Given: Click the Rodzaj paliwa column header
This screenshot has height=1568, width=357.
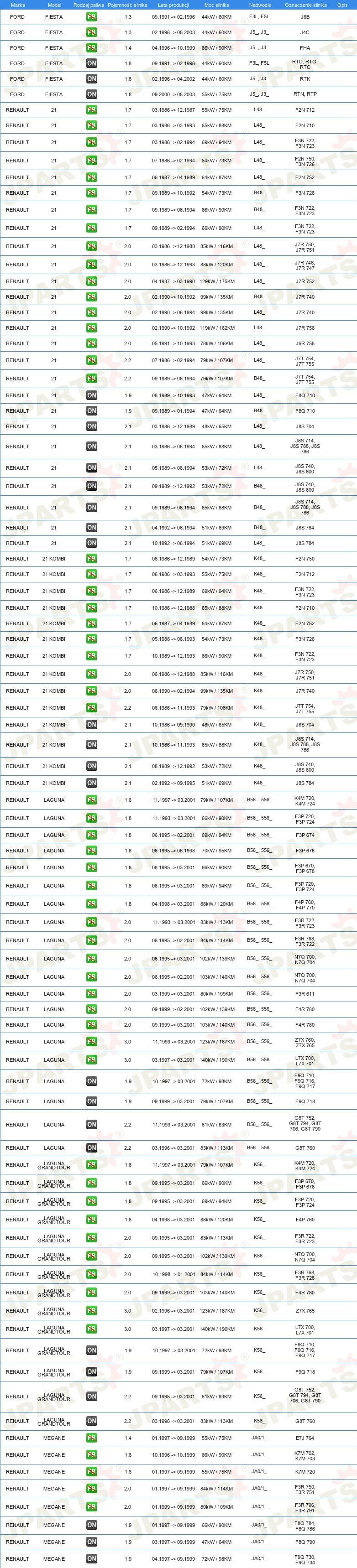Looking at the screenshot, I should coord(89,5).
